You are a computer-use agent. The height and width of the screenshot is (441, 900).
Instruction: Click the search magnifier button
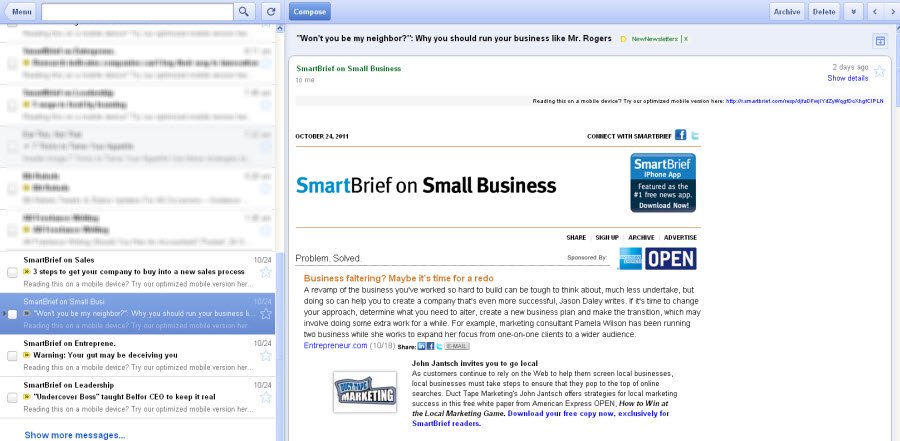(x=244, y=11)
